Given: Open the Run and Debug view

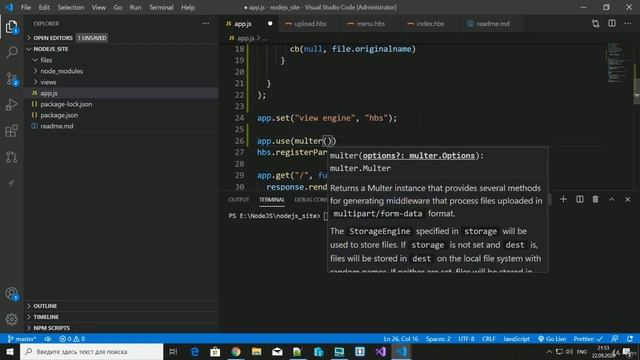Looking at the screenshot, I should point(11,104).
